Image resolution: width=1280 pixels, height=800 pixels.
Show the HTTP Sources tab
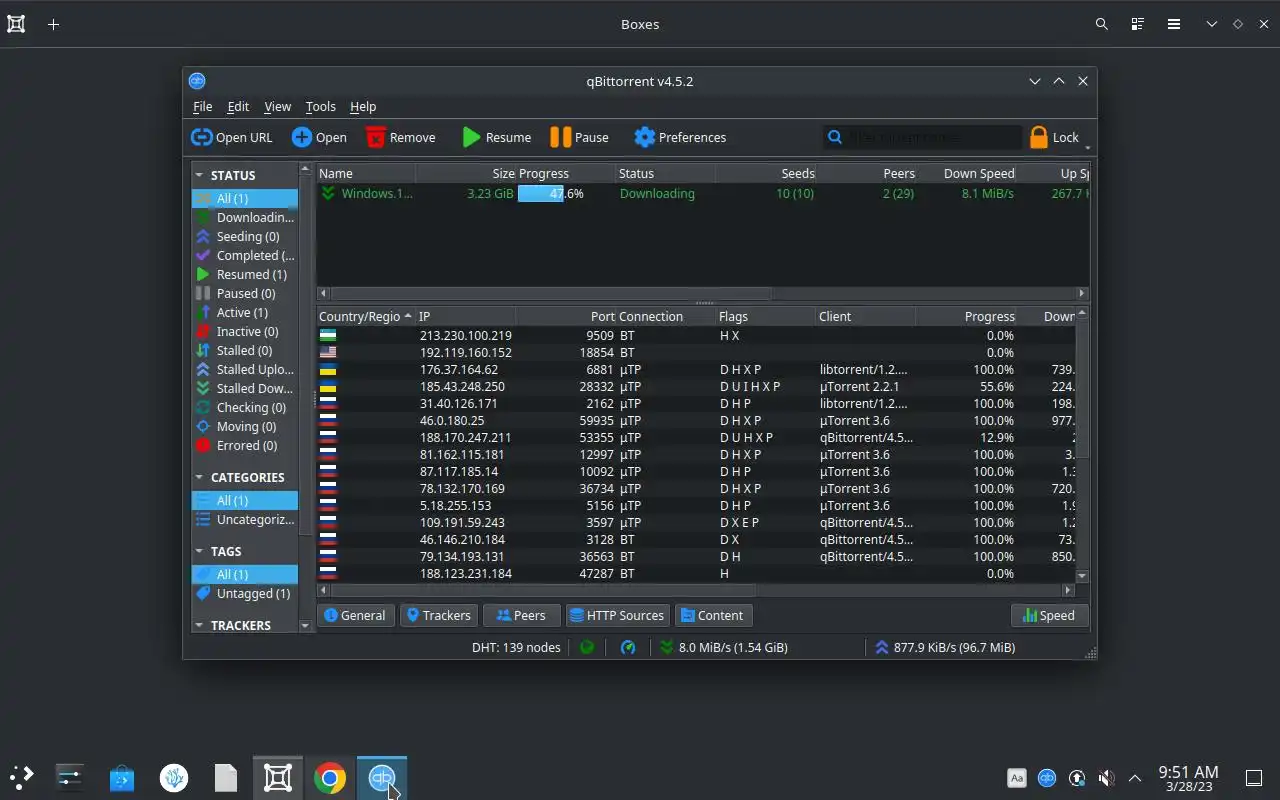click(x=617, y=615)
